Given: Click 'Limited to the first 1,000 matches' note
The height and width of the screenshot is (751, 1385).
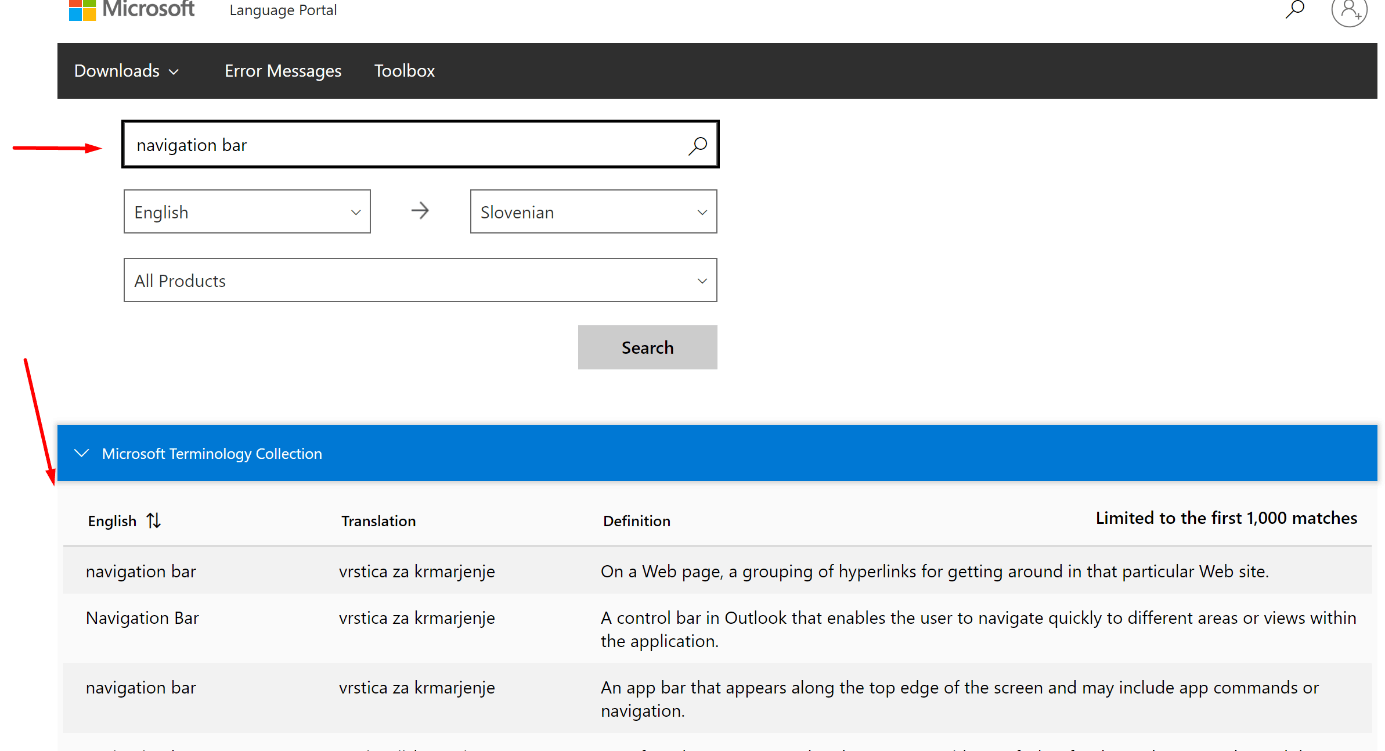Looking at the screenshot, I should (x=1227, y=518).
